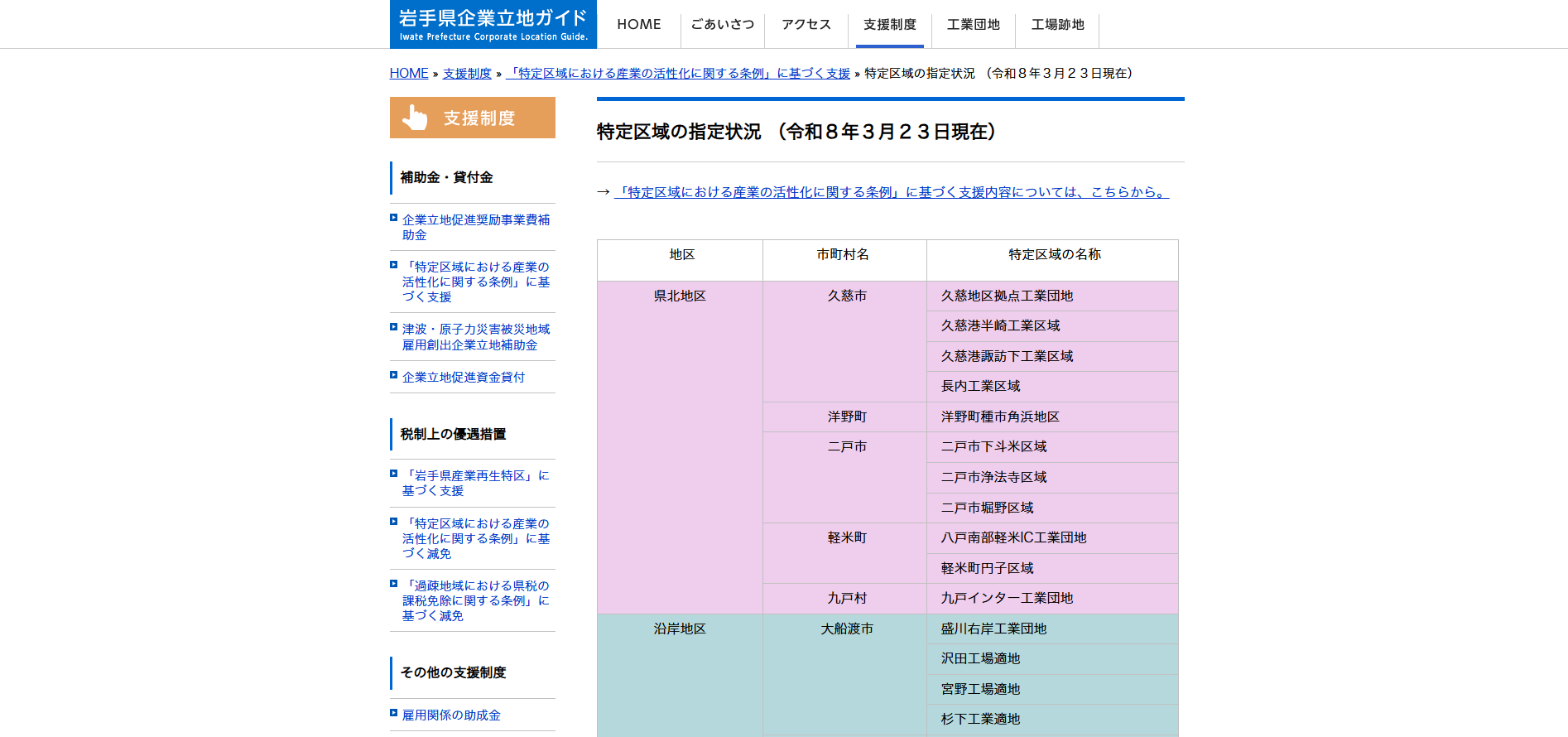Click the 二戸市堀野区域 cell
Screen dimensions: 1568x737
pos(1053,508)
